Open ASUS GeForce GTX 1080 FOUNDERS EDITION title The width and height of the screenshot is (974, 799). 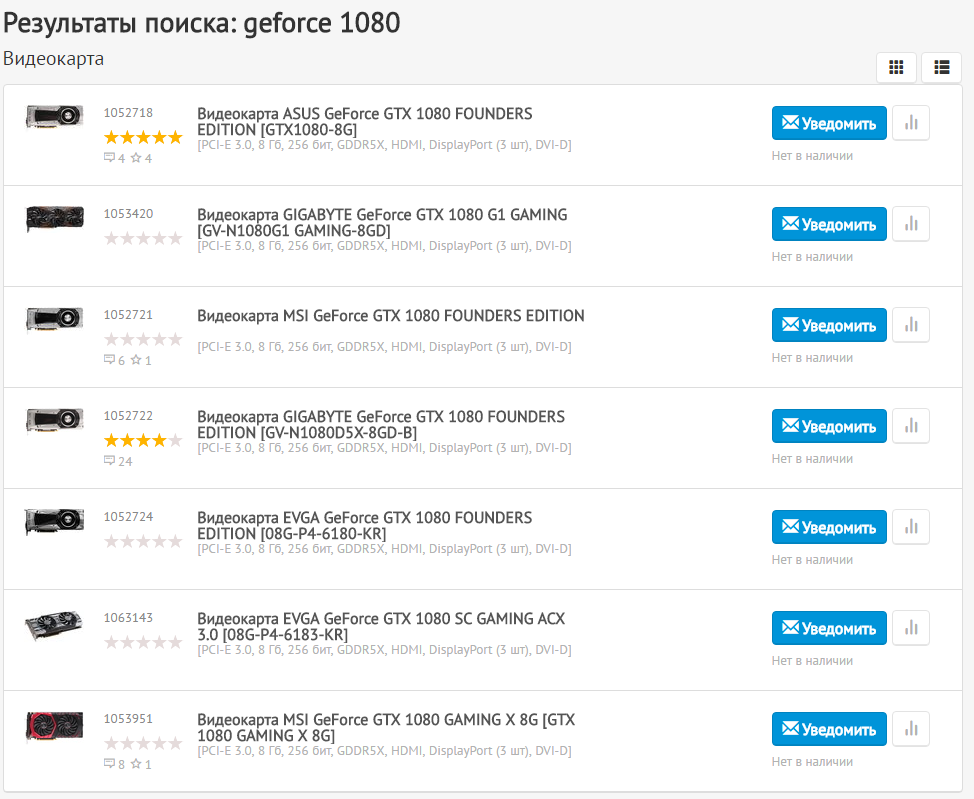(365, 122)
